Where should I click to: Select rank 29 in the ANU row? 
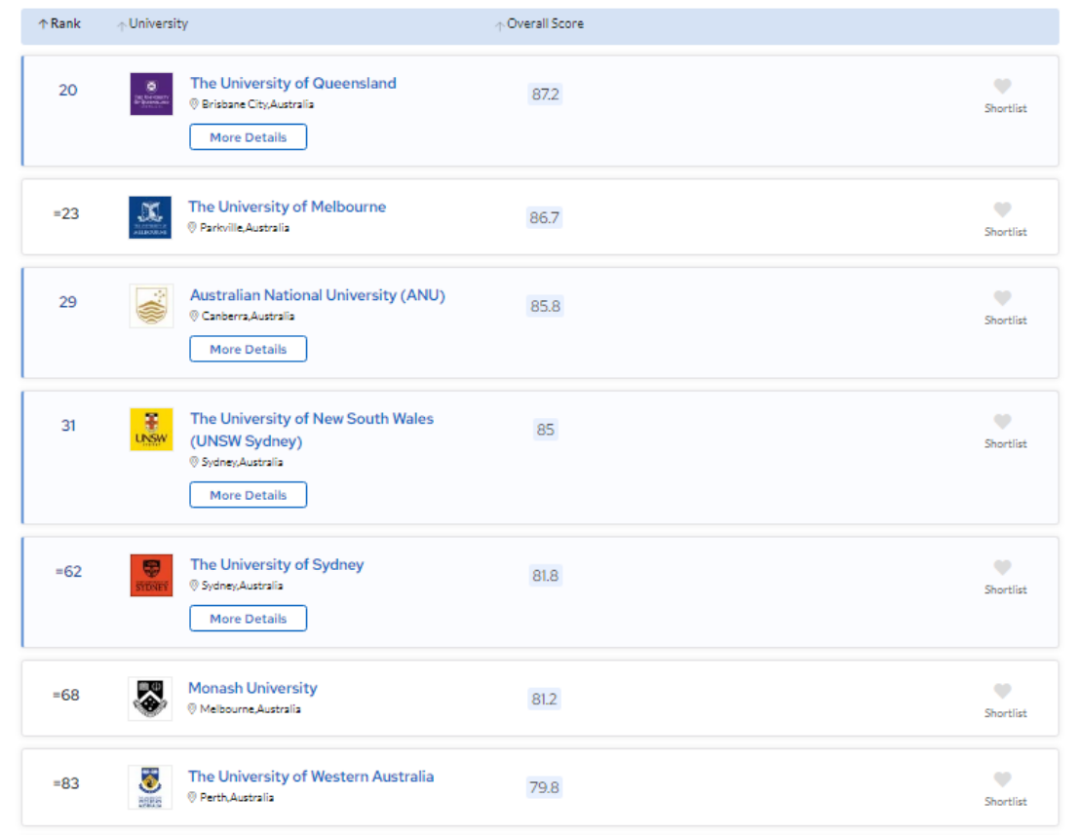pos(68,302)
